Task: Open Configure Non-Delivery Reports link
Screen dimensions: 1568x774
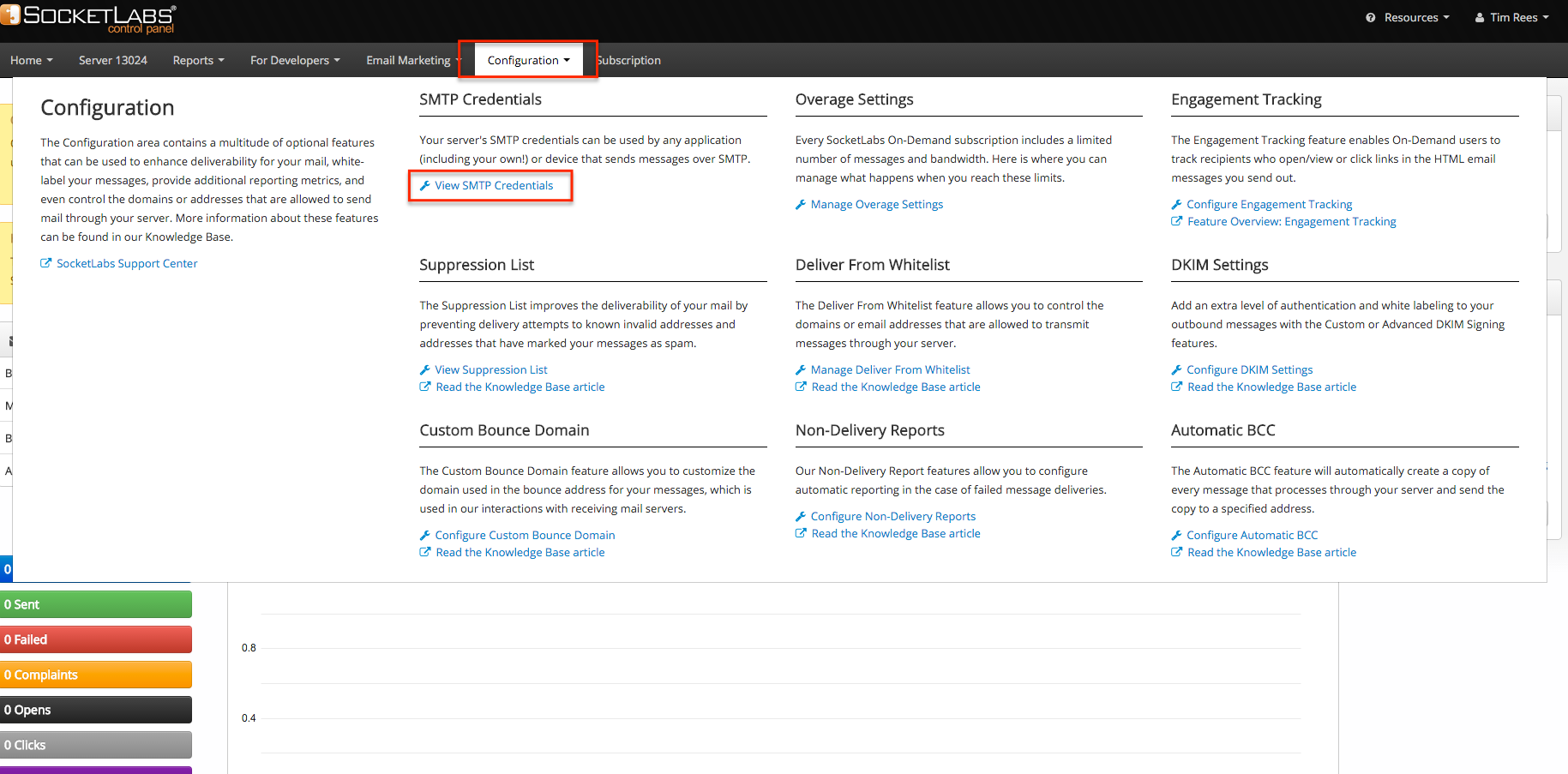Action: pos(893,516)
